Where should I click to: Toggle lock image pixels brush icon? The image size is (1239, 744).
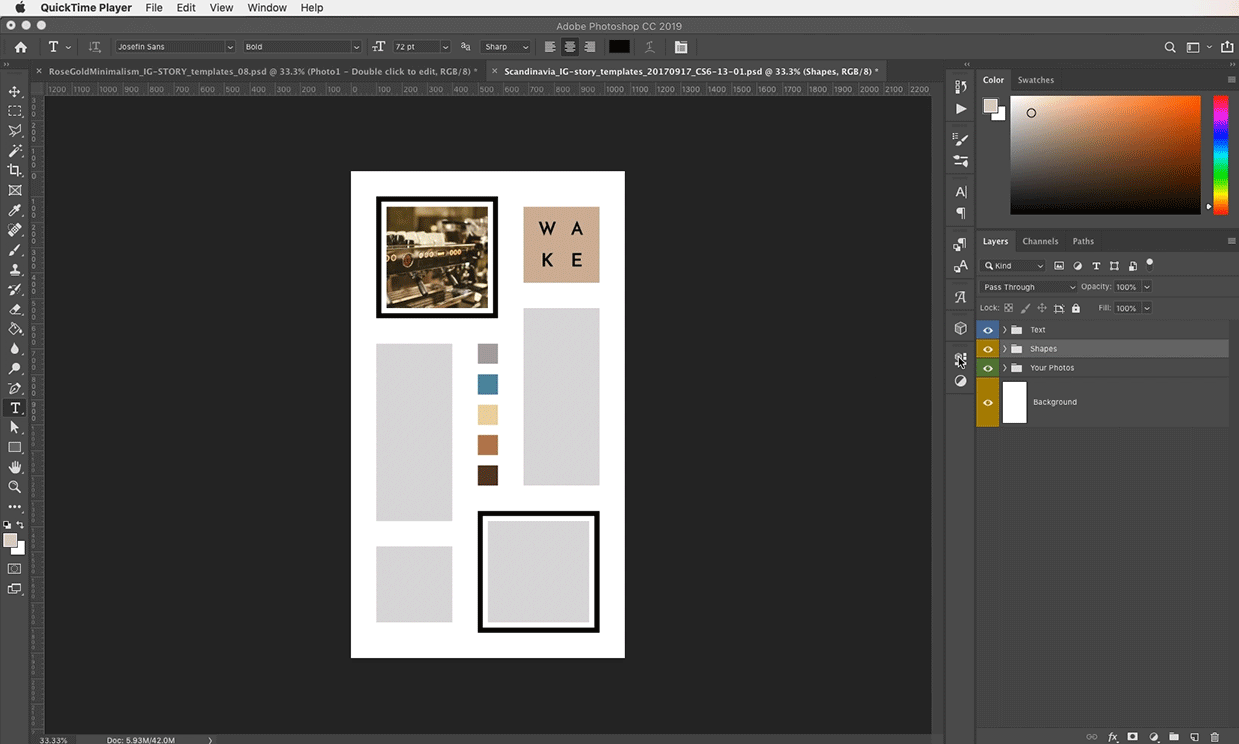tap(1025, 308)
